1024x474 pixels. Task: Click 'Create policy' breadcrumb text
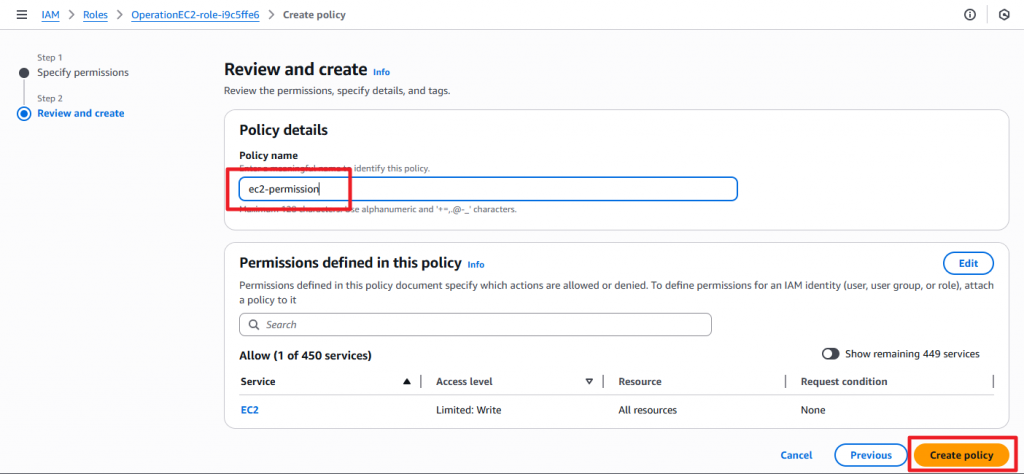[x=314, y=14]
